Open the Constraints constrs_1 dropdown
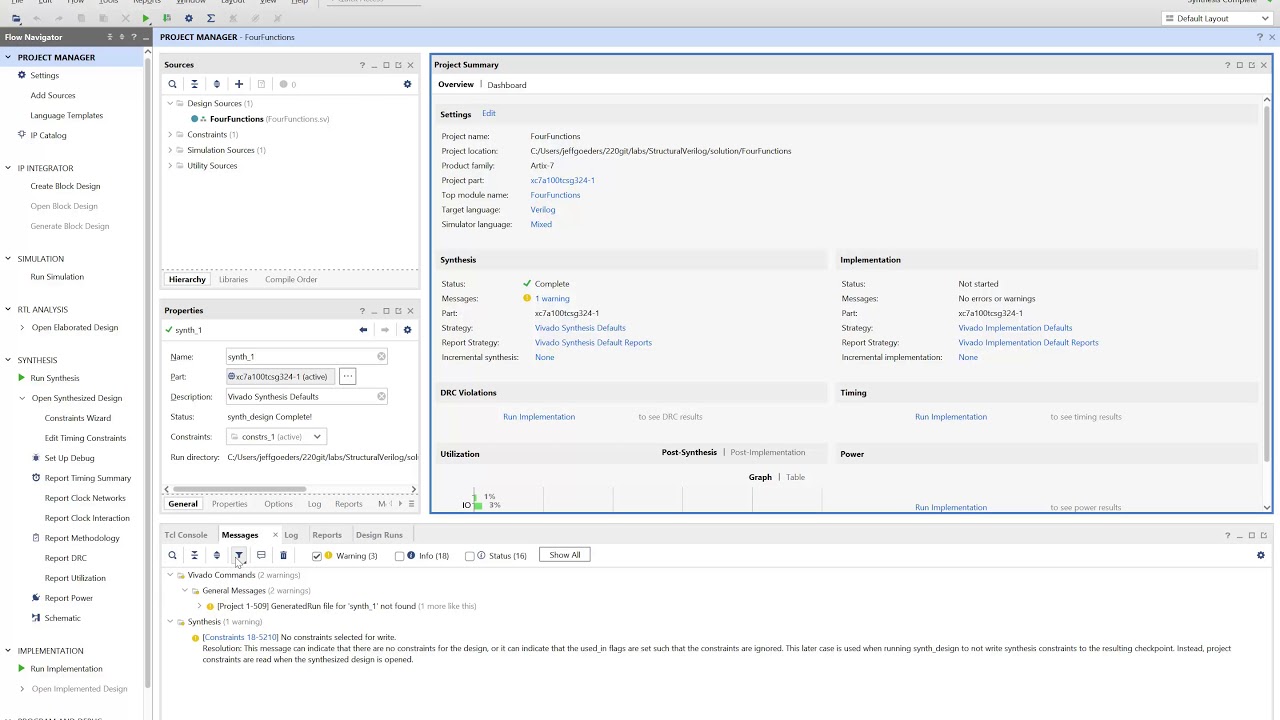 click(276, 437)
